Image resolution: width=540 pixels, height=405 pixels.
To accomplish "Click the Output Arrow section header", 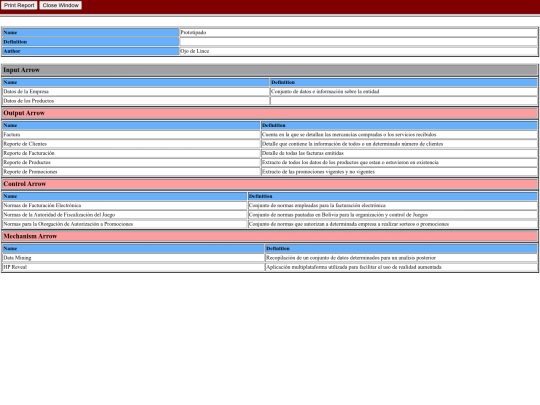I will [270, 113].
